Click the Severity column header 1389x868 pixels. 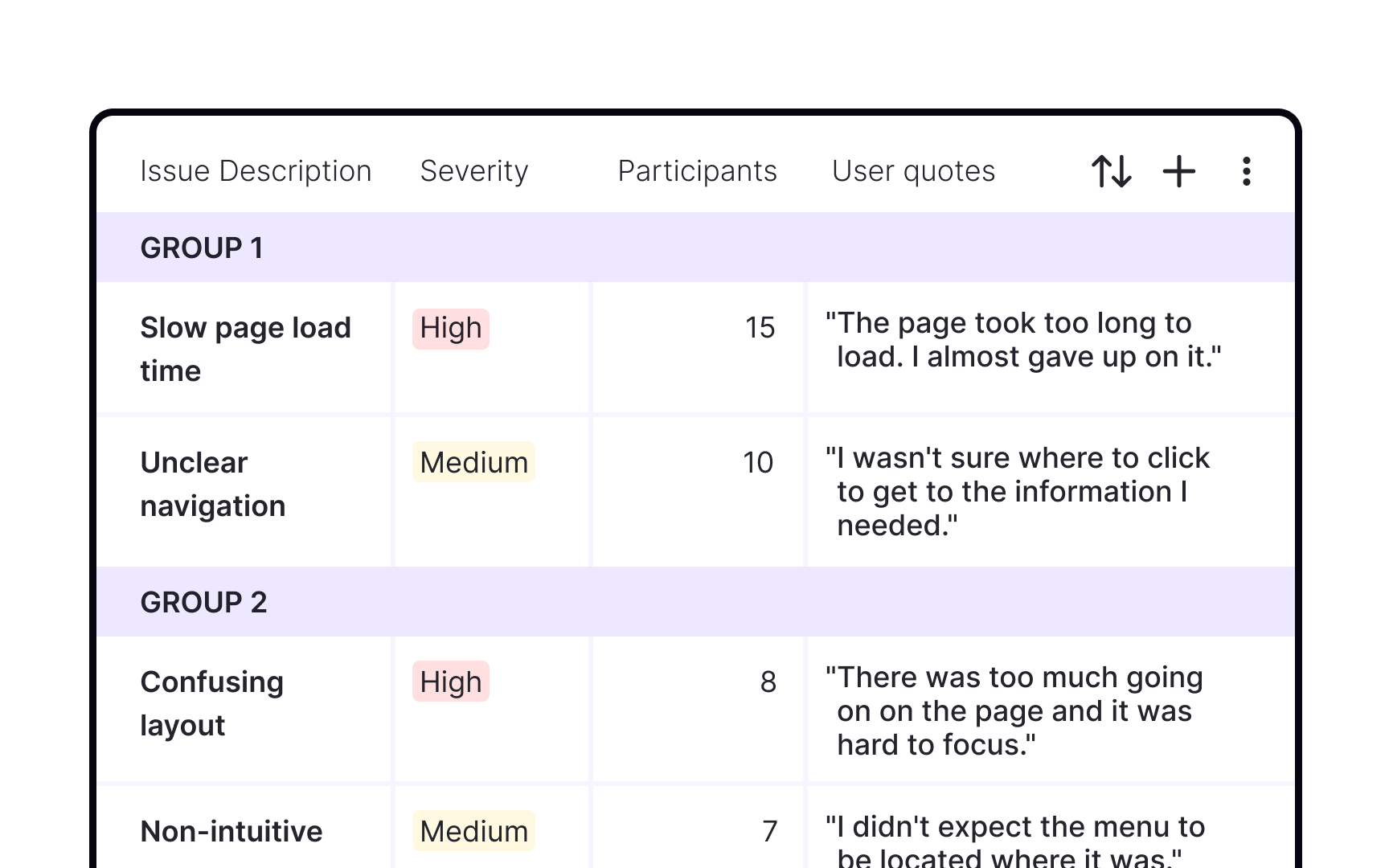coord(474,171)
